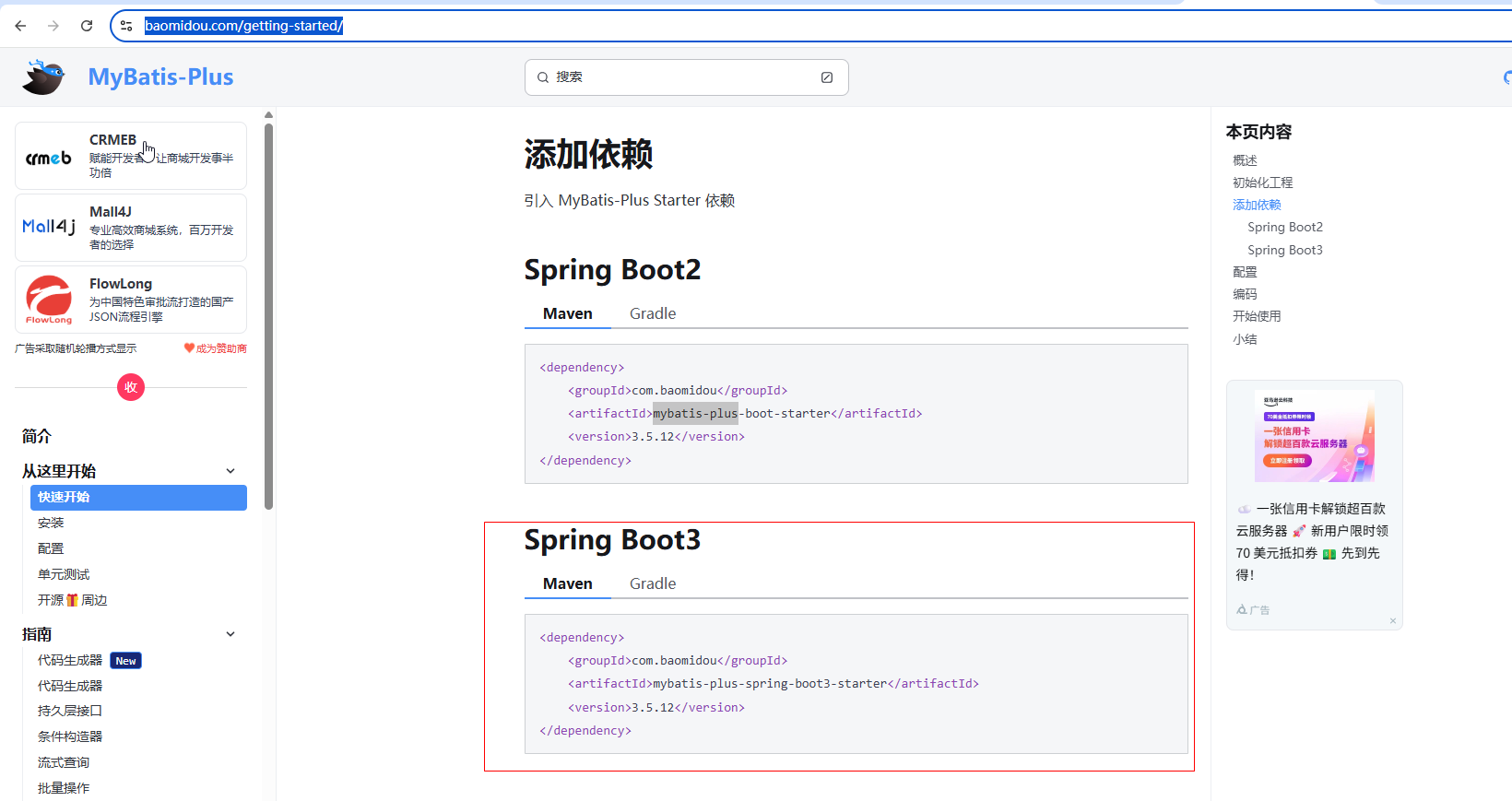Open 持久层接口 in sidebar
This screenshot has width=1512, height=801.
pyautogui.click(x=70, y=711)
